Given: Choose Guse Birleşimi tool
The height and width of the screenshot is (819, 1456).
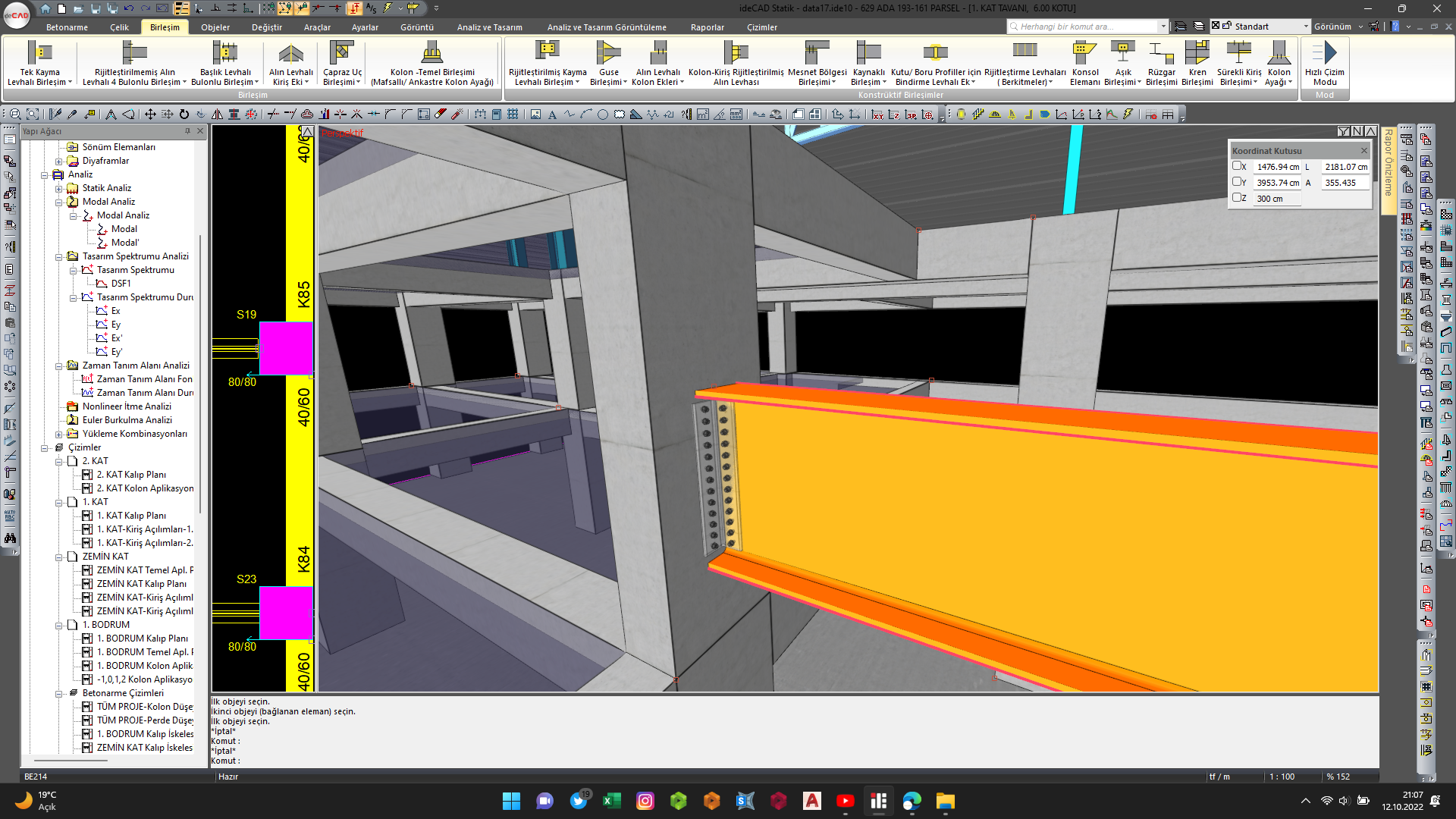Looking at the screenshot, I should 608,64.
